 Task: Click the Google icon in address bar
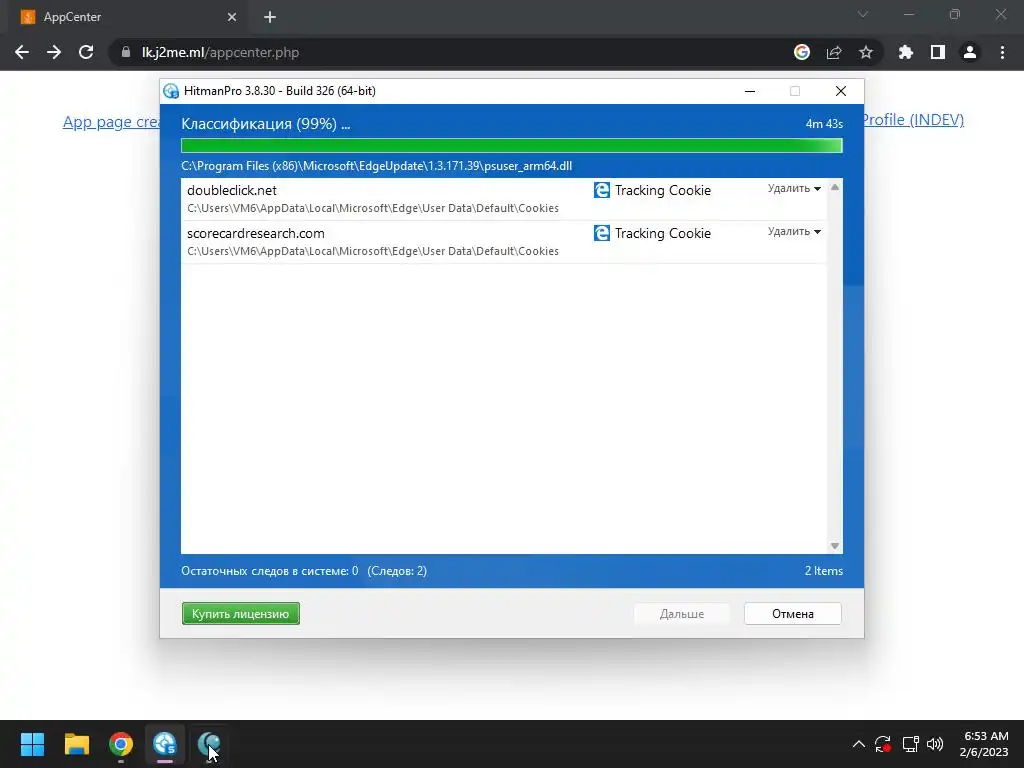(802, 52)
